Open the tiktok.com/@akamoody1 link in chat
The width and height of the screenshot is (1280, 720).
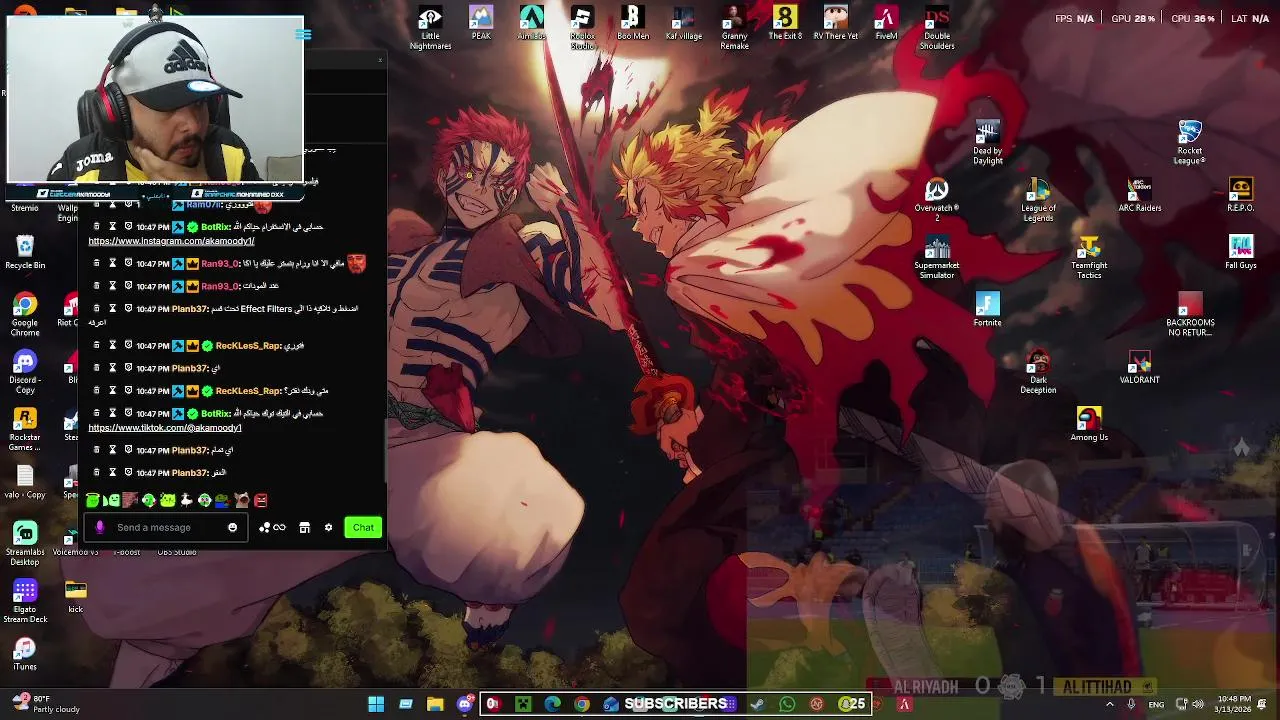coord(165,428)
